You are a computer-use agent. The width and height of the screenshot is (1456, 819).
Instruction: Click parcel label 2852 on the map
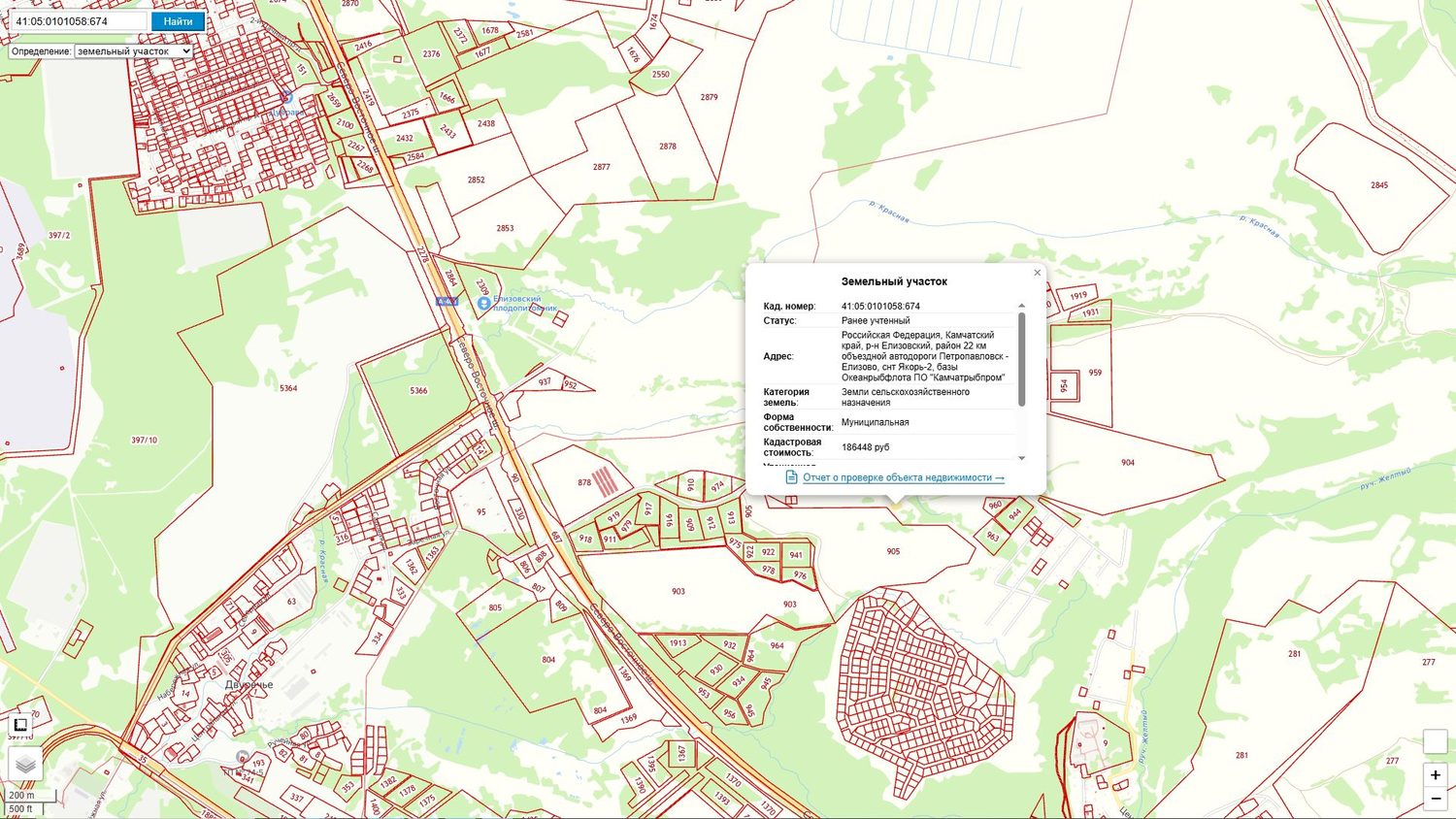click(476, 180)
